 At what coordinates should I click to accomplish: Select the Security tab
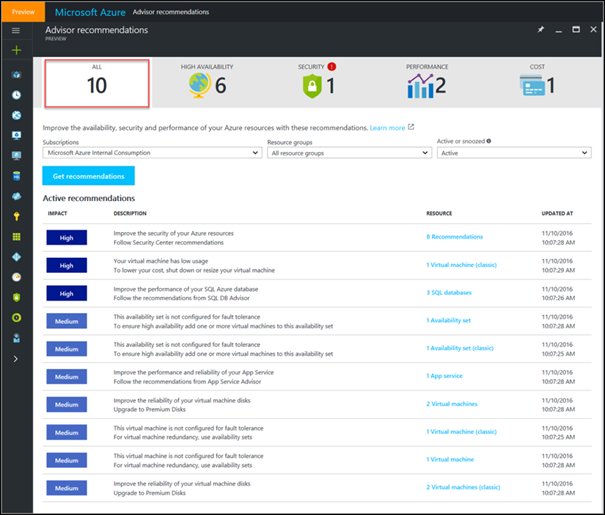[x=317, y=81]
